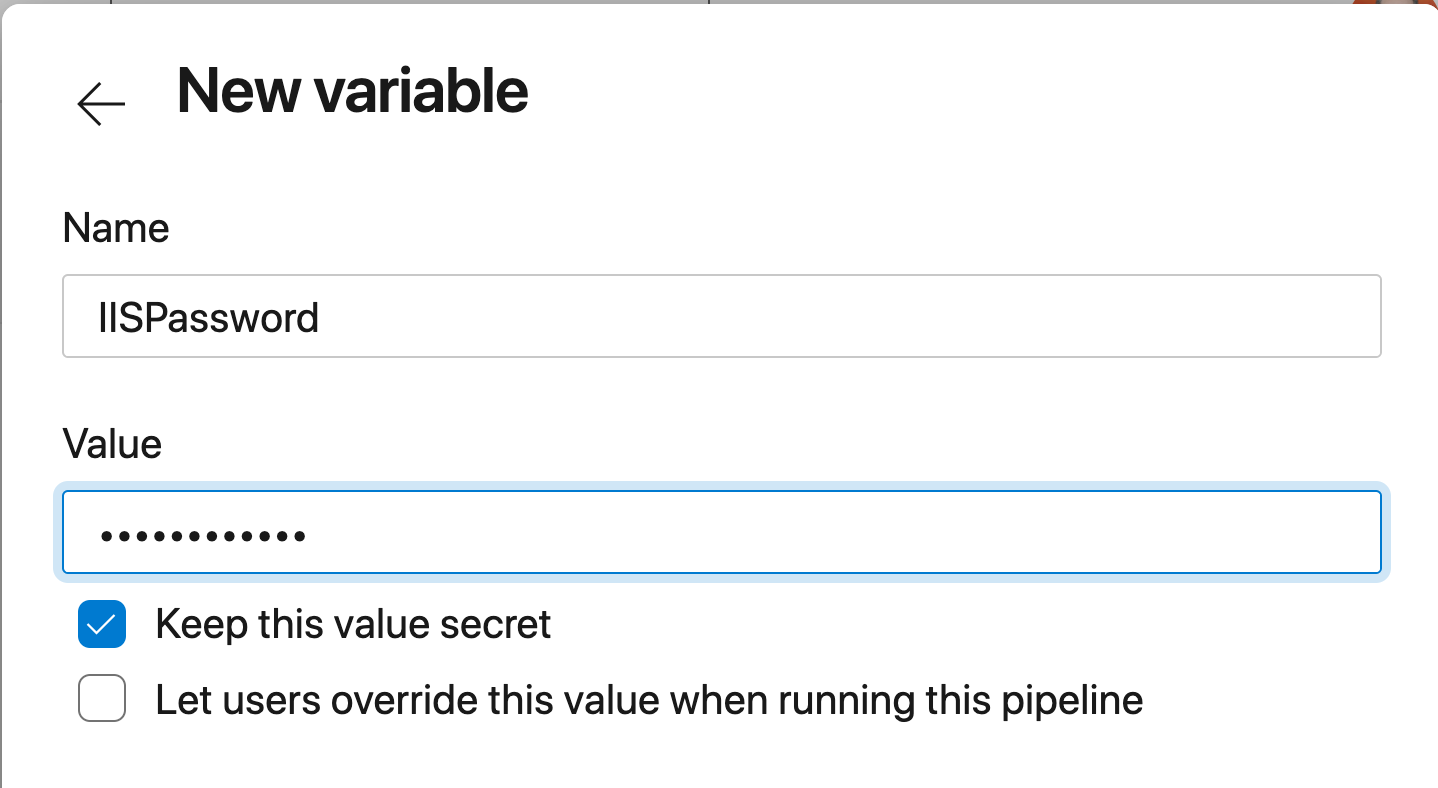This screenshot has width=1438, height=788.
Task: Focus the Name input field
Action: pos(720,316)
